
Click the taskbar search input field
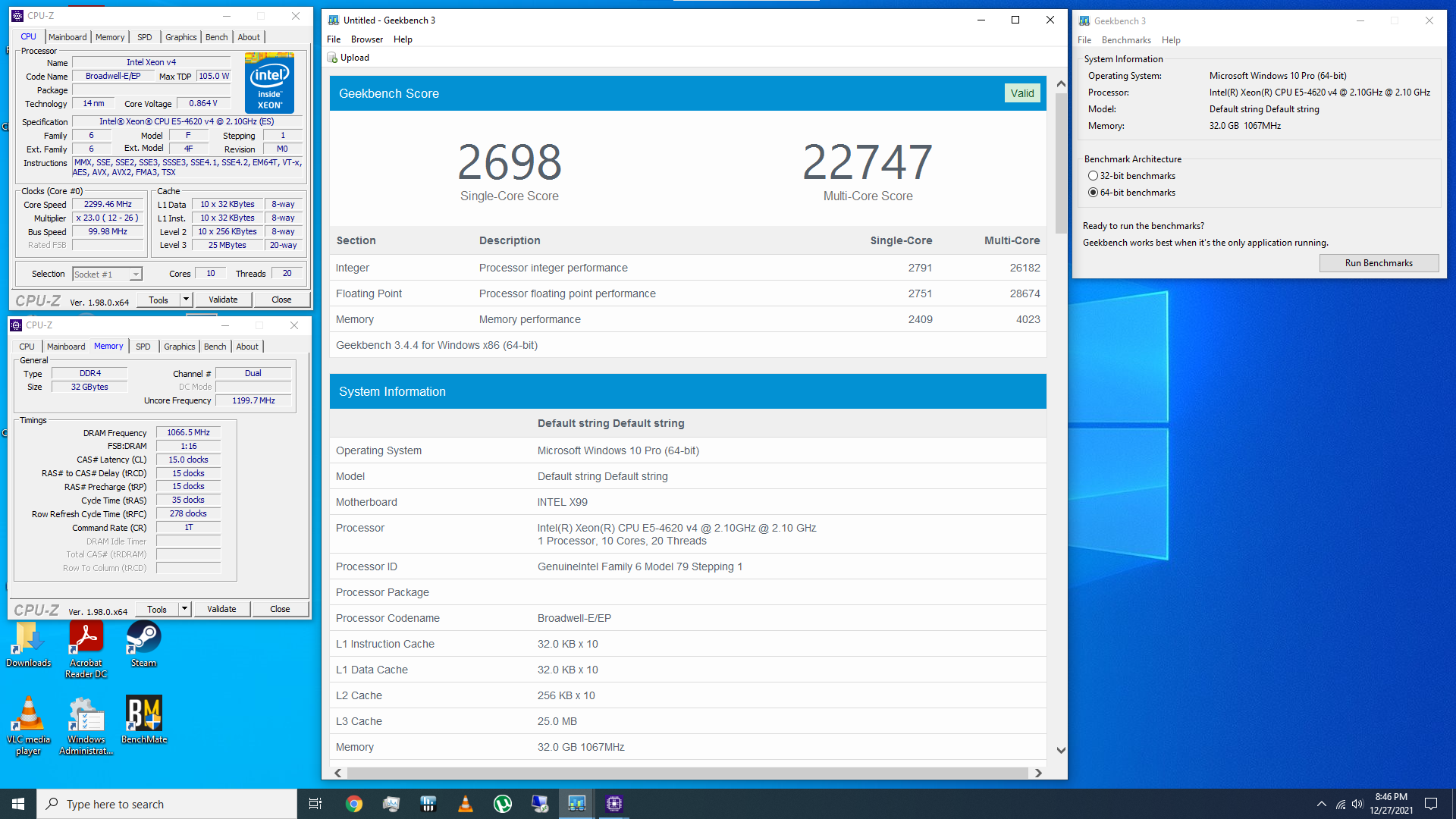coord(167,804)
